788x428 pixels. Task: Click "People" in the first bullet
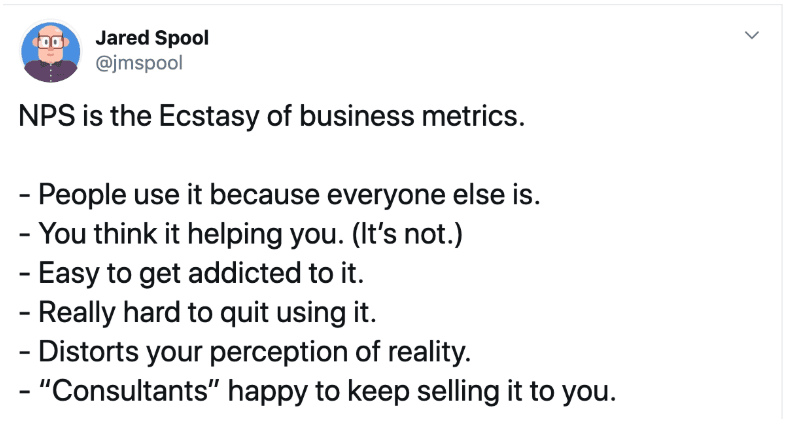[82, 195]
